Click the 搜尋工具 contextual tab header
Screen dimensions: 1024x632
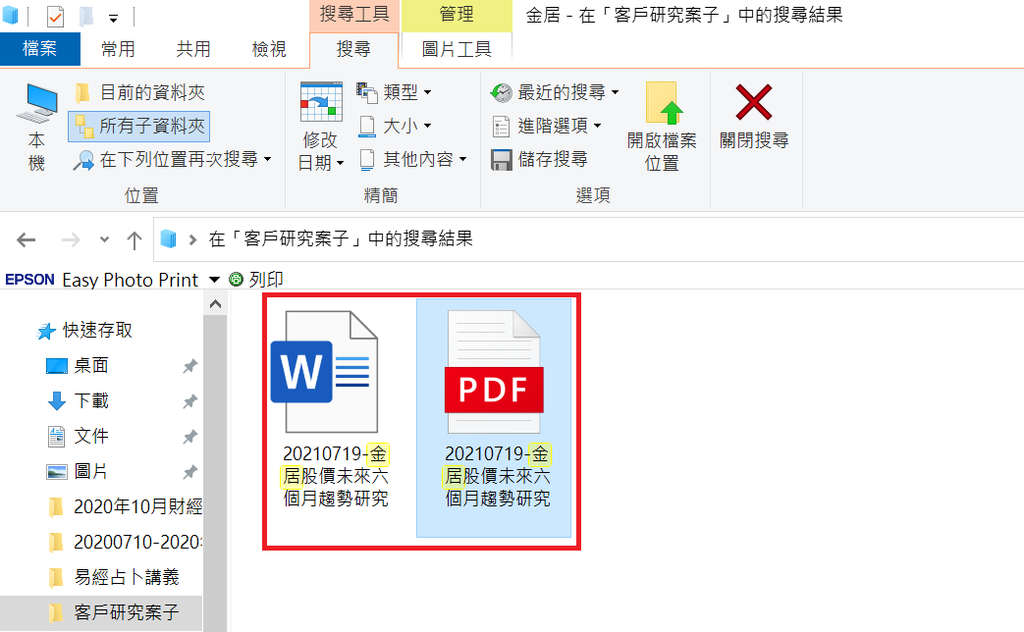pos(355,14)
